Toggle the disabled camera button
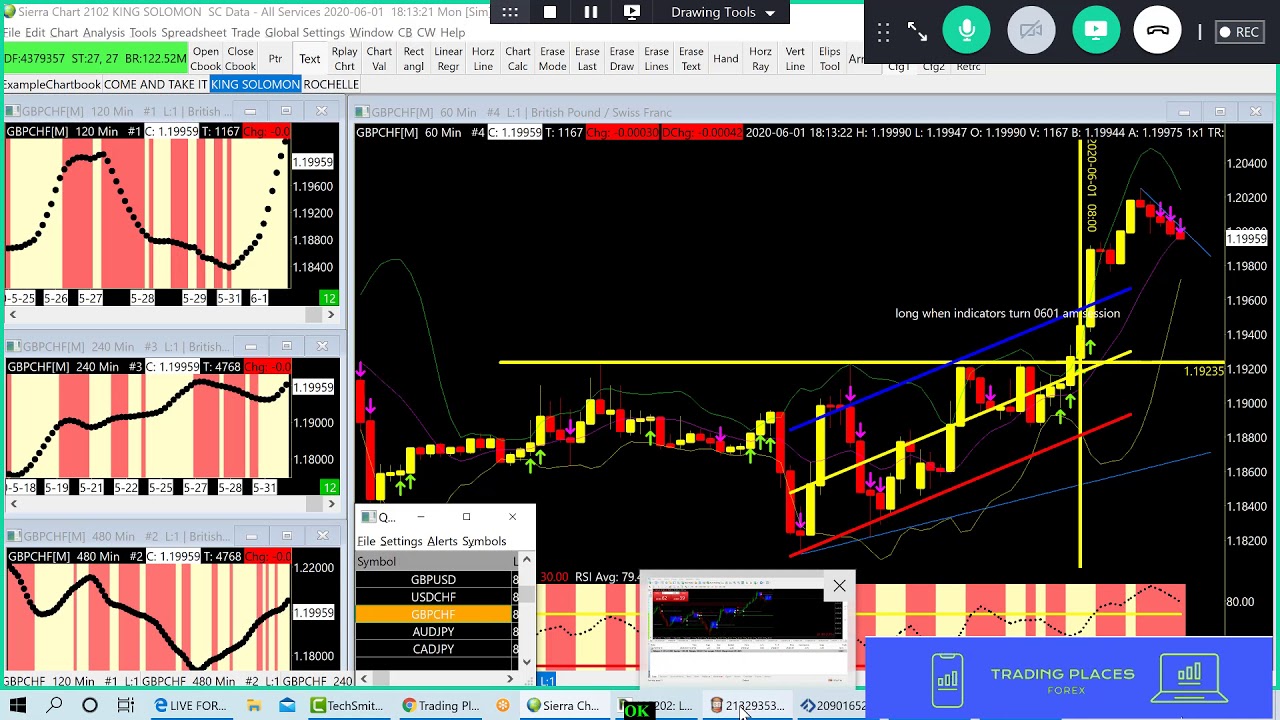Image resolution: width=1280 pixels, height=720 pixels. pos(1031,31)
